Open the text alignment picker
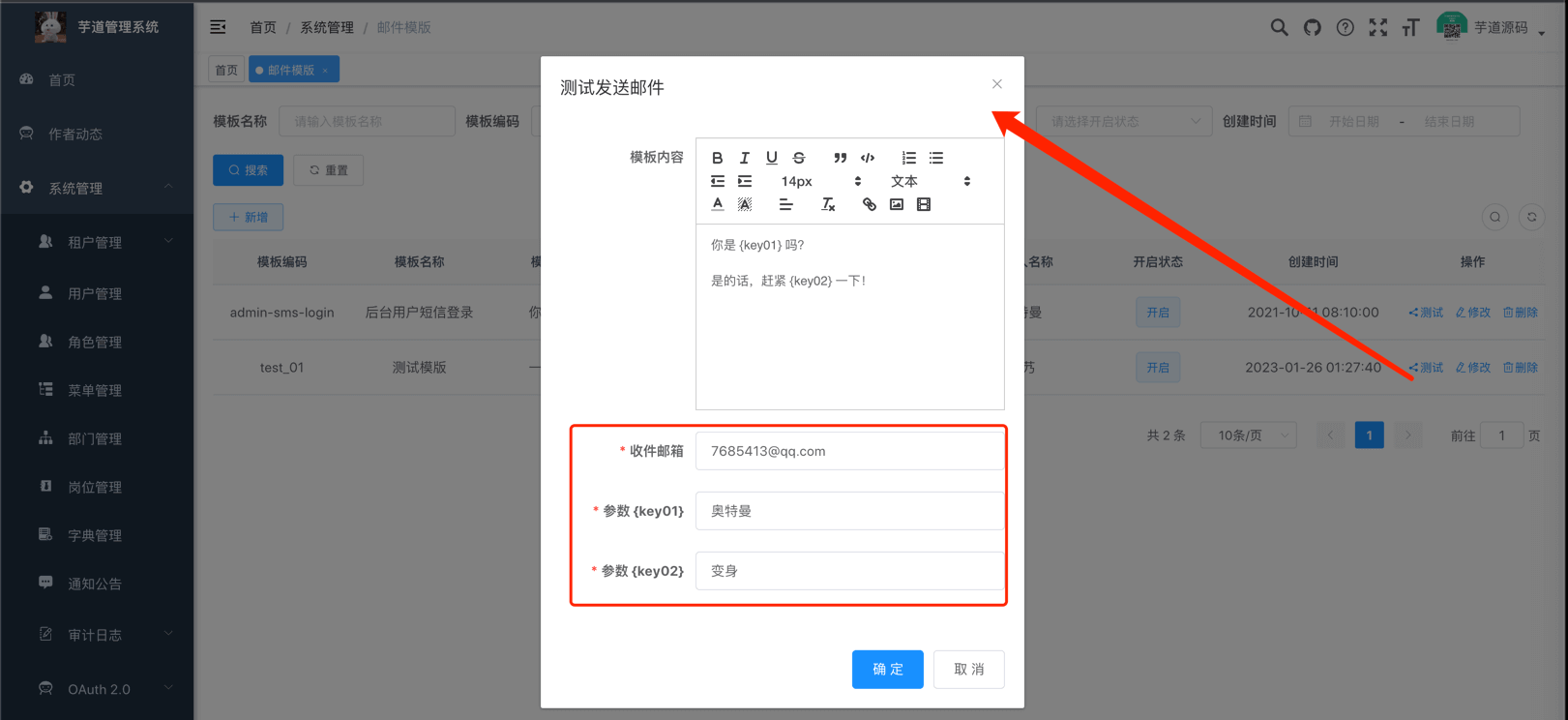Screen dimensions: 1568x720 click(x=785, y=204)
